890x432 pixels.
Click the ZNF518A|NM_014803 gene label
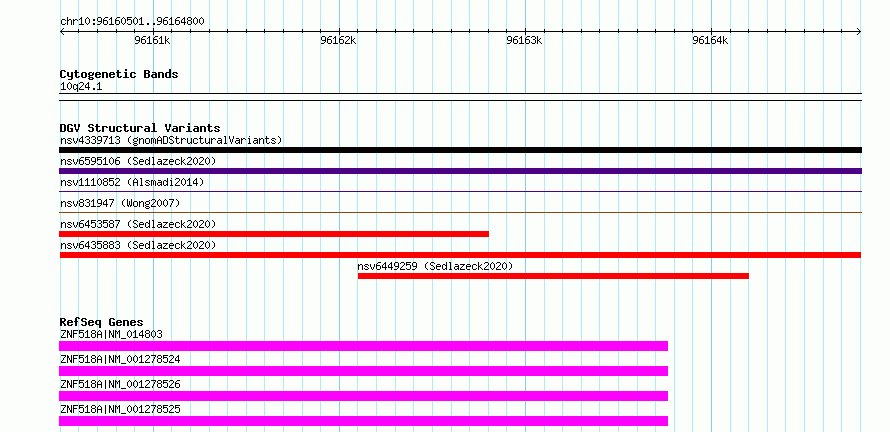[111, 334]
